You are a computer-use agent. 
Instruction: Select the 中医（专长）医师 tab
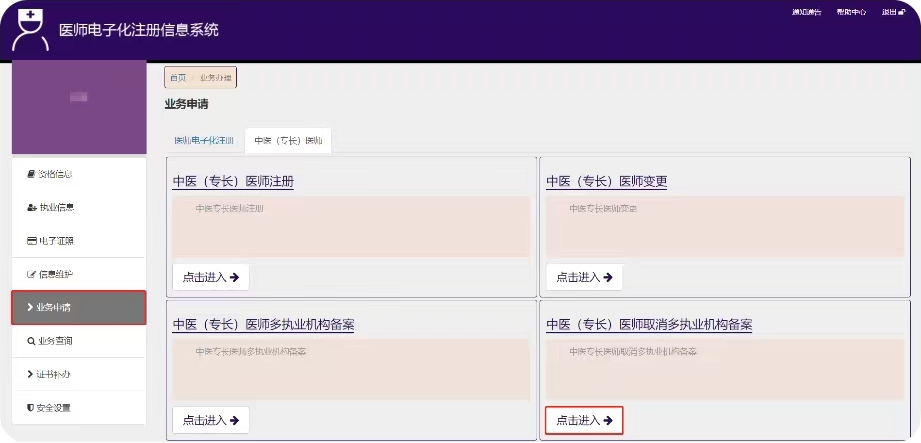[x=288, y=141]
